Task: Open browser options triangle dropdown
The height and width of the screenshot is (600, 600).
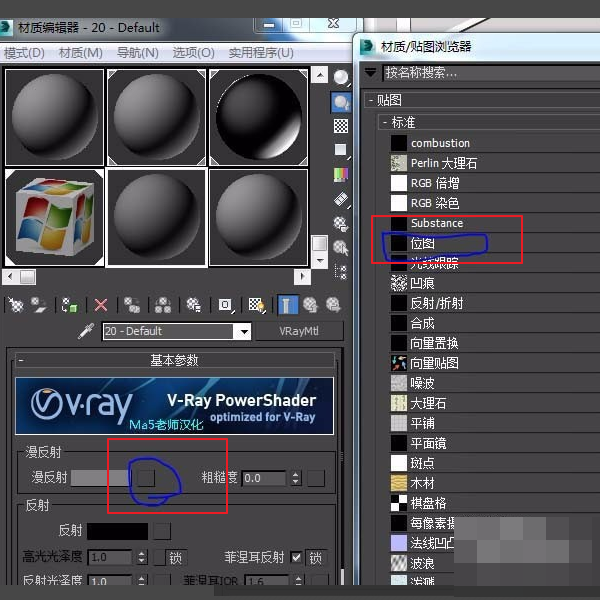Action: [x=370, y=72]
